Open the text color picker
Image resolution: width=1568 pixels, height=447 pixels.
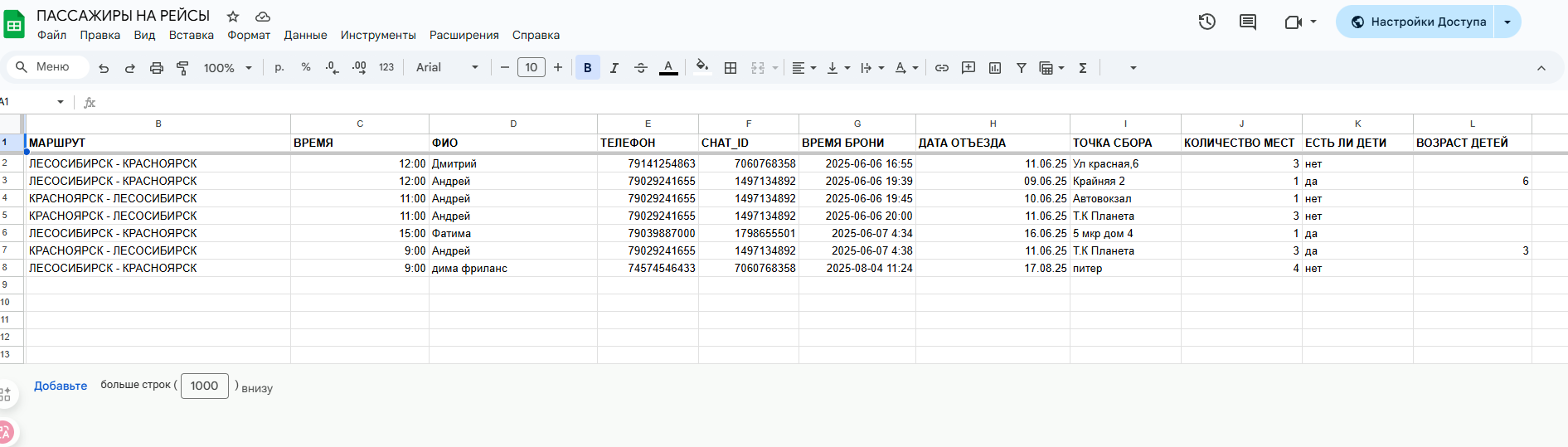668,68
